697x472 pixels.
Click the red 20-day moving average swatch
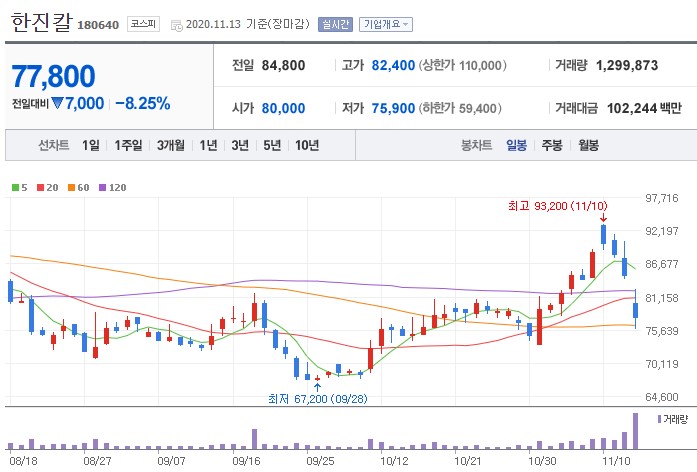click(40, 188)
